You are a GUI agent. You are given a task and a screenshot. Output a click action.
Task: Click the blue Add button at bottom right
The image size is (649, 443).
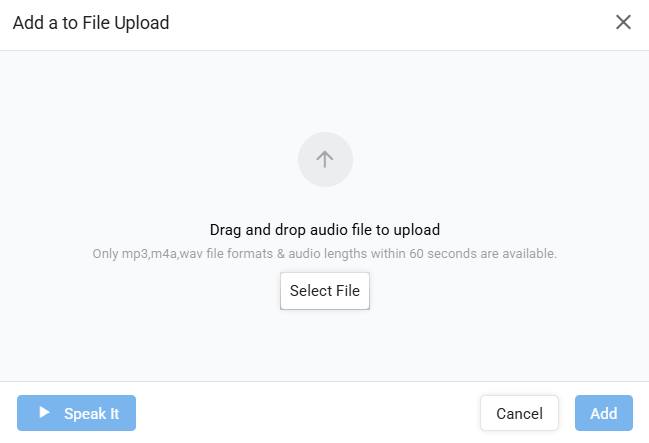[603, 413]
